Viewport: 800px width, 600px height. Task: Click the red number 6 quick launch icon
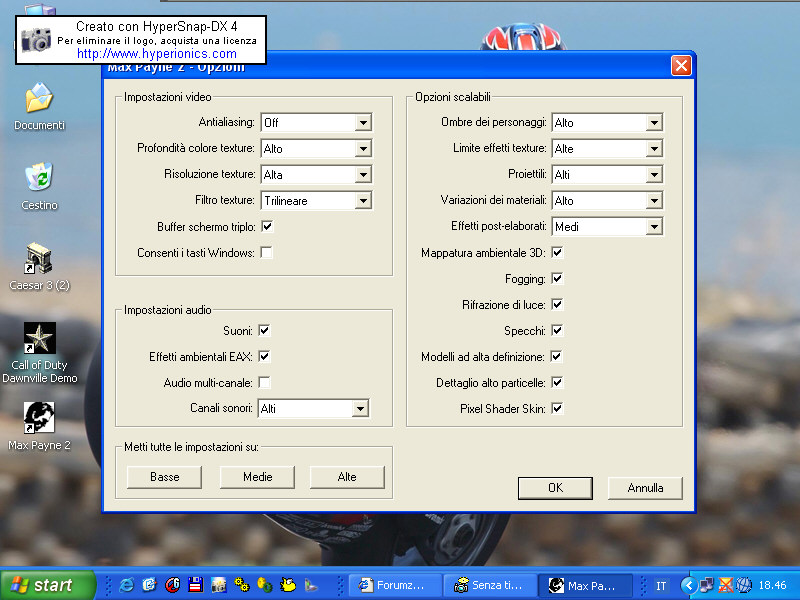(172, 585)
